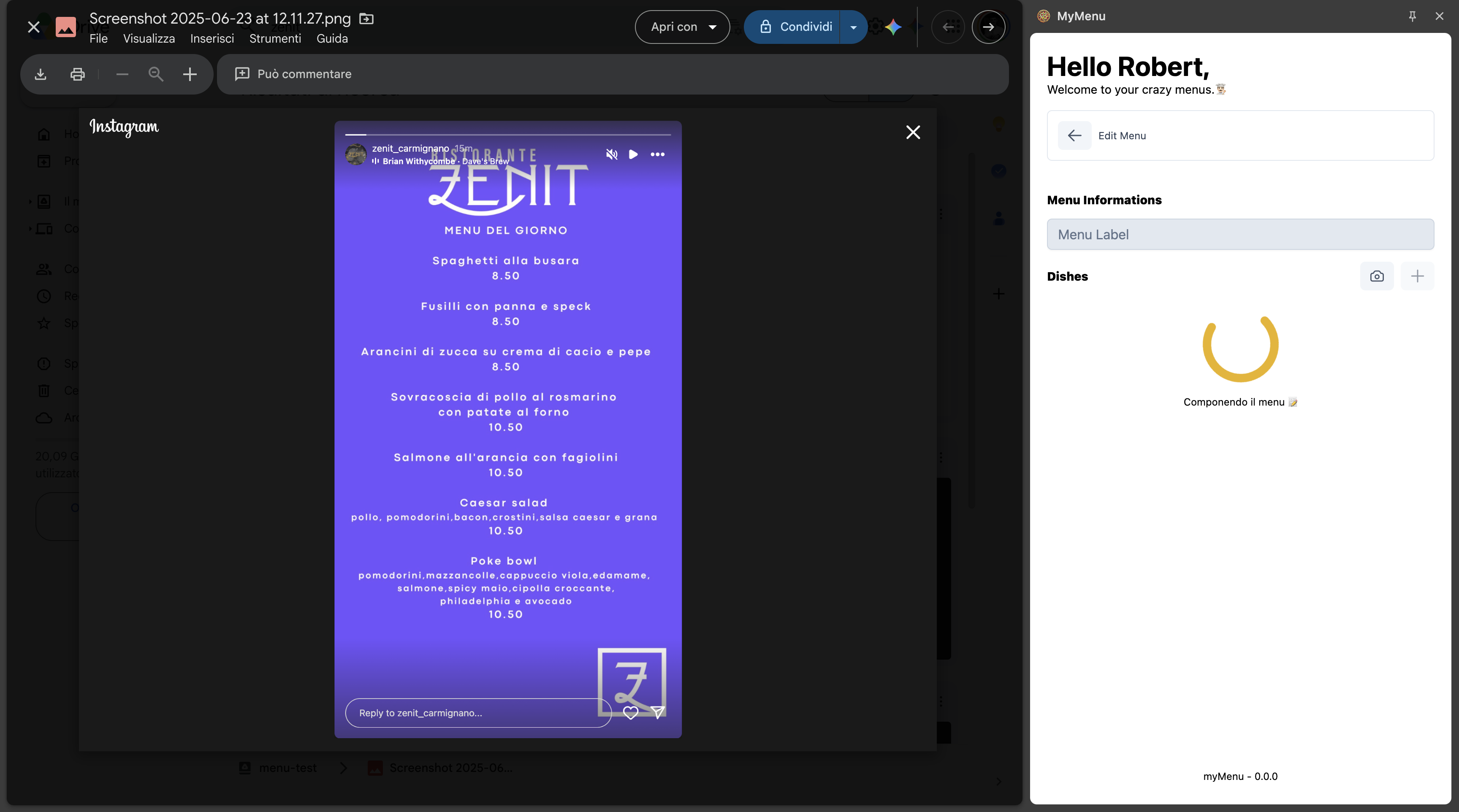1459x812 pixels.
Task: Click the Può commentare button
Action: pyautogui.click(x=293, y=74)
